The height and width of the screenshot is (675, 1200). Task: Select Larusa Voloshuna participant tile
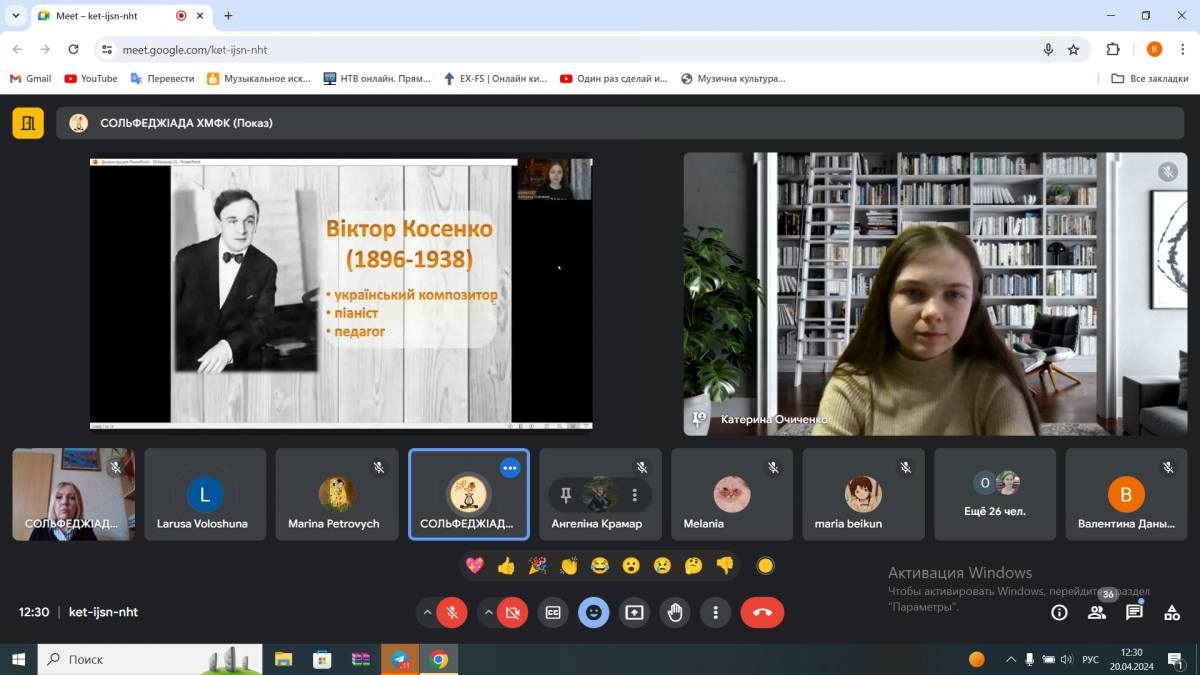(x=205, y=494)
